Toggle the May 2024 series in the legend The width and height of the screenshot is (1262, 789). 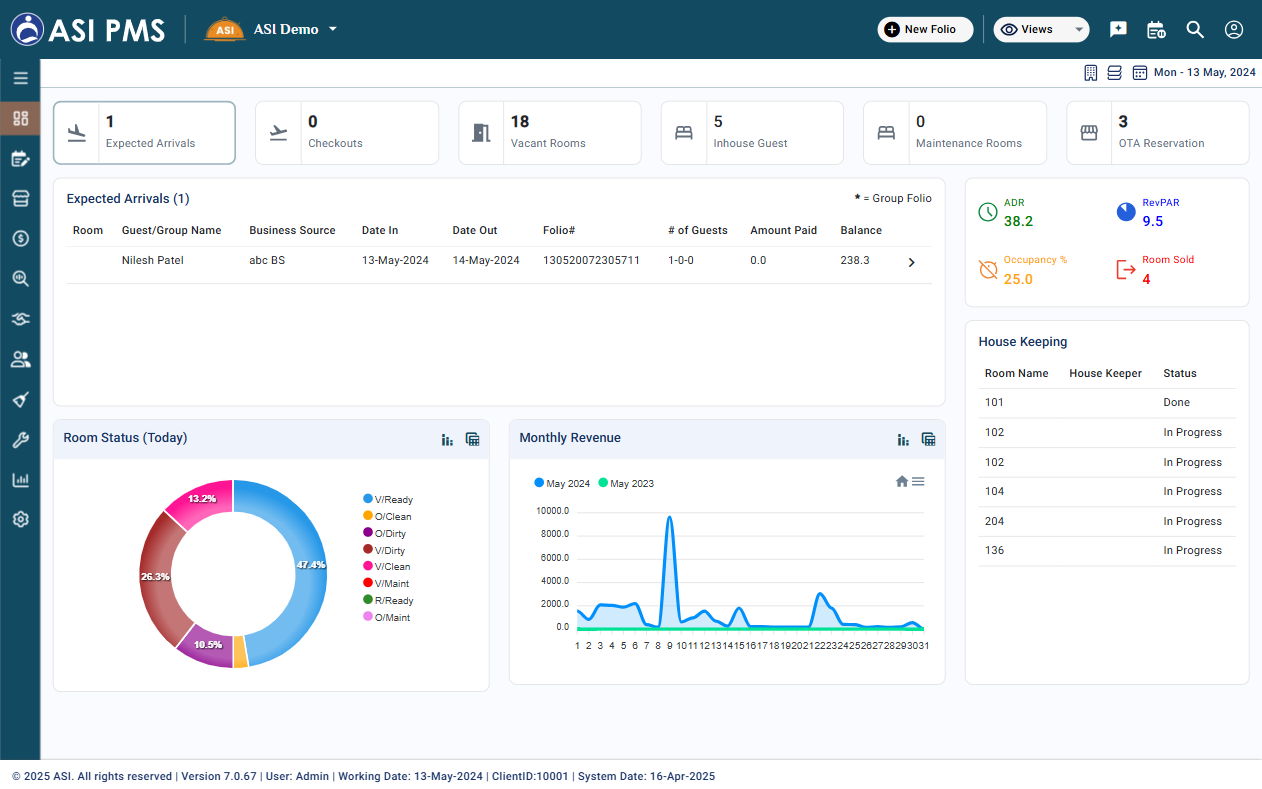point(562,483)
